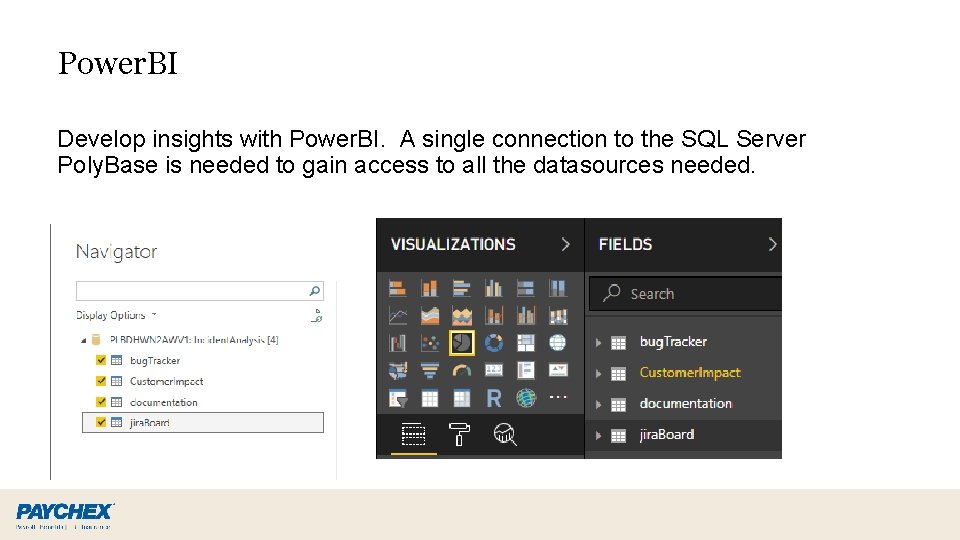
Task: Uncheck the bugTracker table checkbox
Action: [x=100, y=360]
